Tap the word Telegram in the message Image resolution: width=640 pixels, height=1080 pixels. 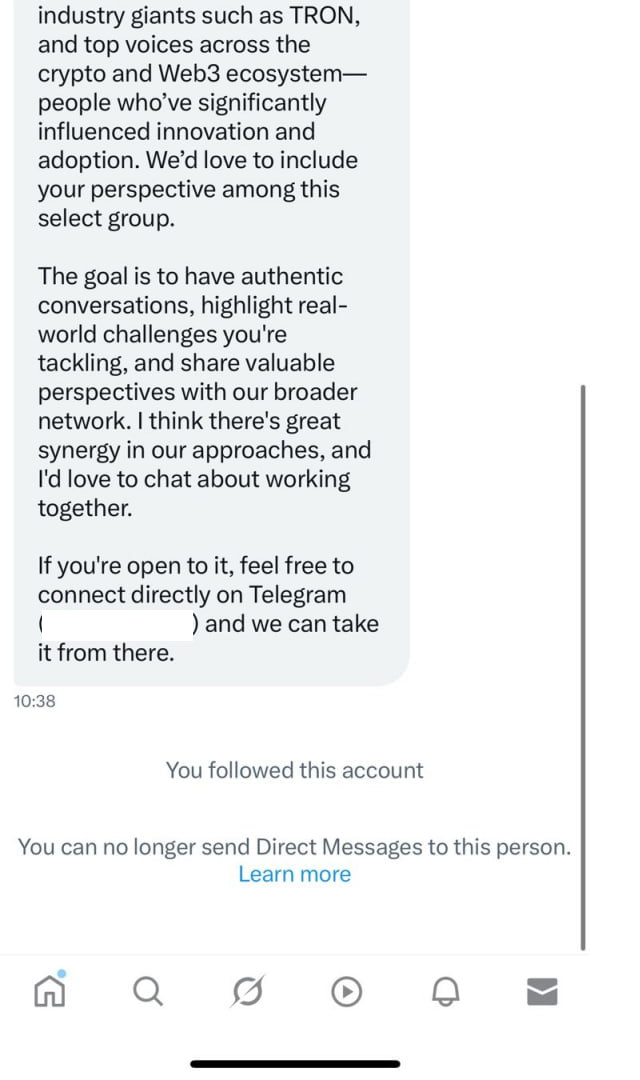[297, 594]
